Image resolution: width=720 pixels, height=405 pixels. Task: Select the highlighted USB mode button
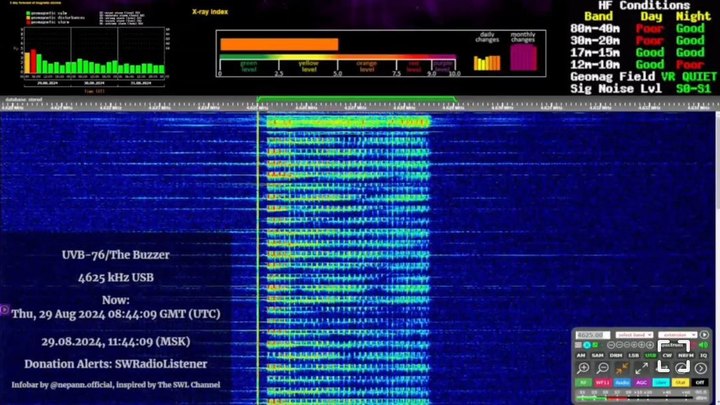click(x=651, y=355)
